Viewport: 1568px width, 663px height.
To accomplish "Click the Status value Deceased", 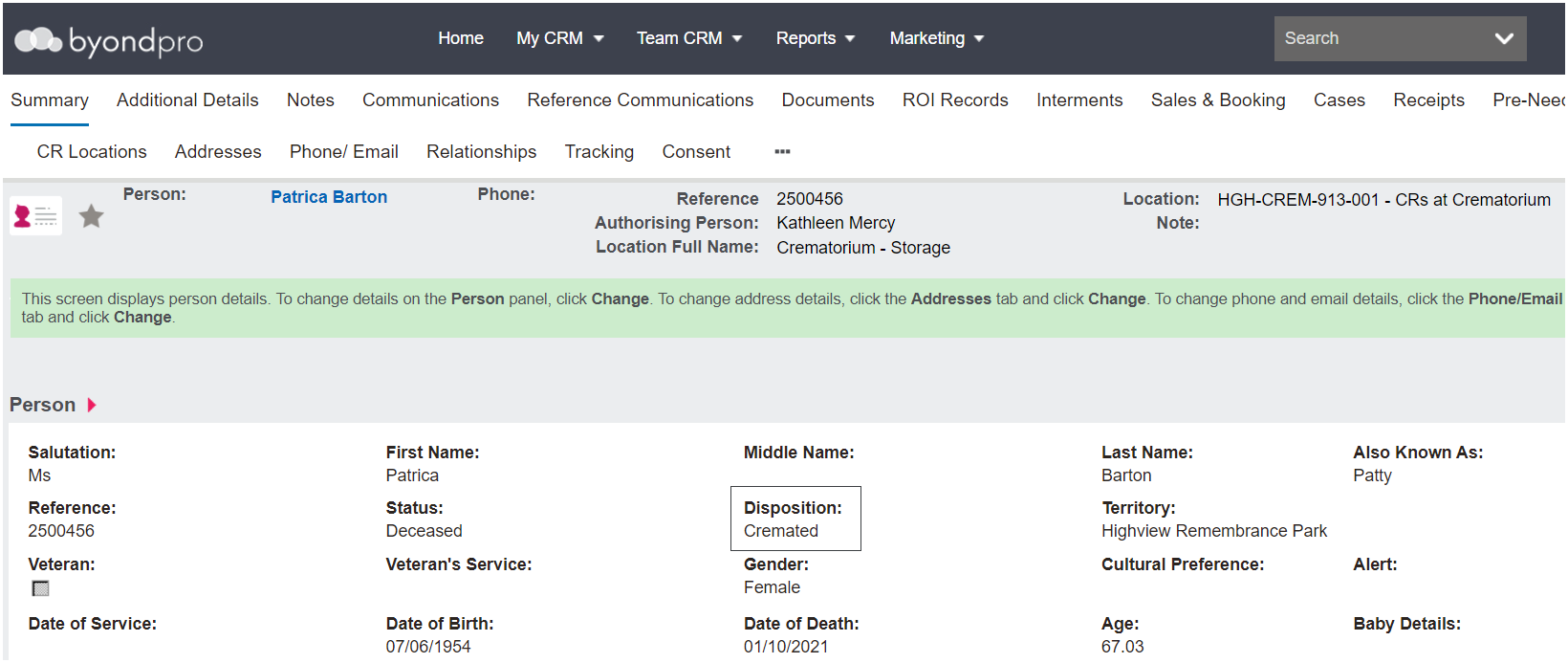I will coord(424,531).
